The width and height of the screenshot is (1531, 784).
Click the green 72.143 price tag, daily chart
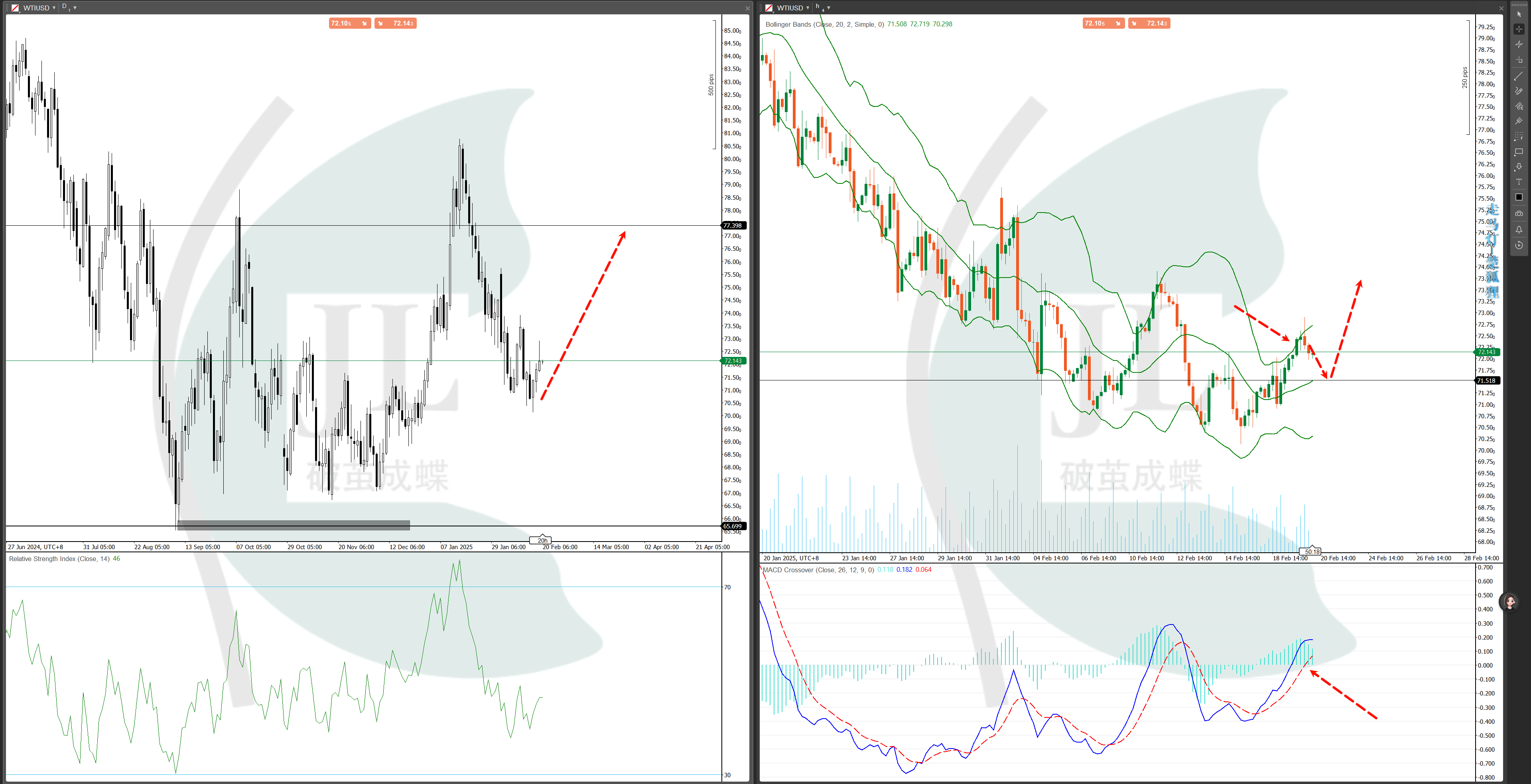pos(733,361)
